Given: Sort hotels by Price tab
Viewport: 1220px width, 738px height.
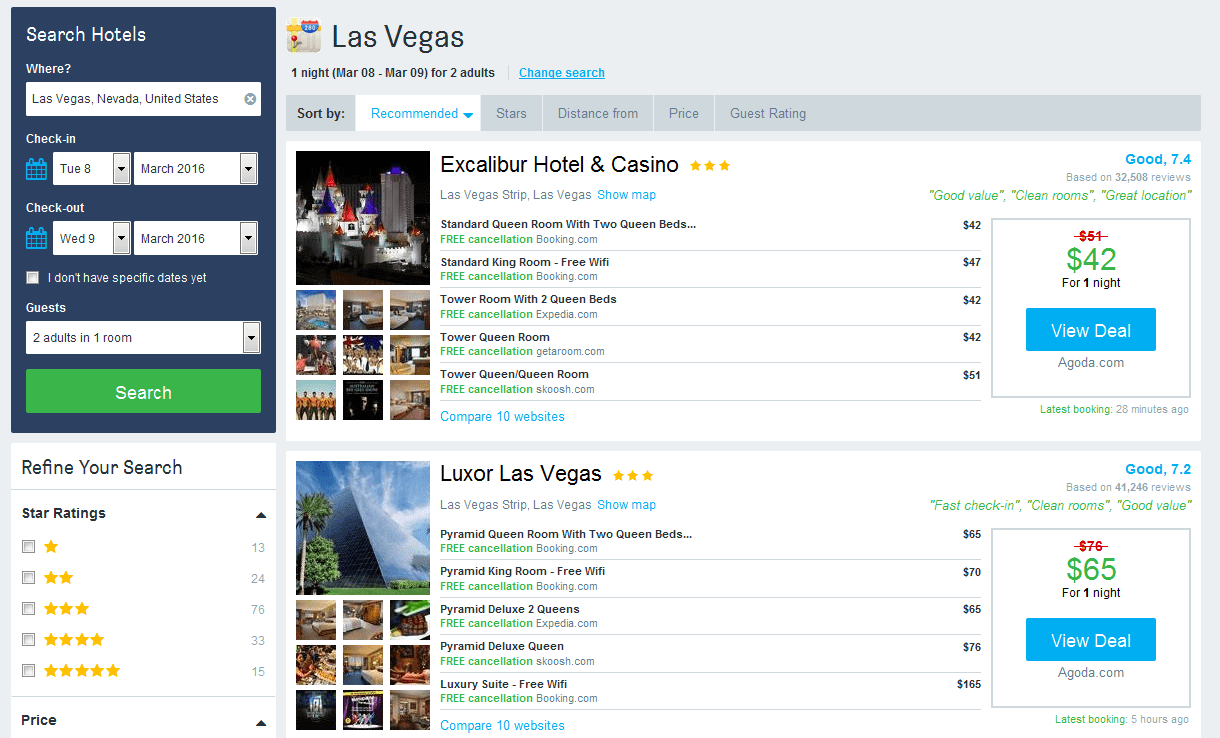Looking at the screenshot, I should pos(684,114).
